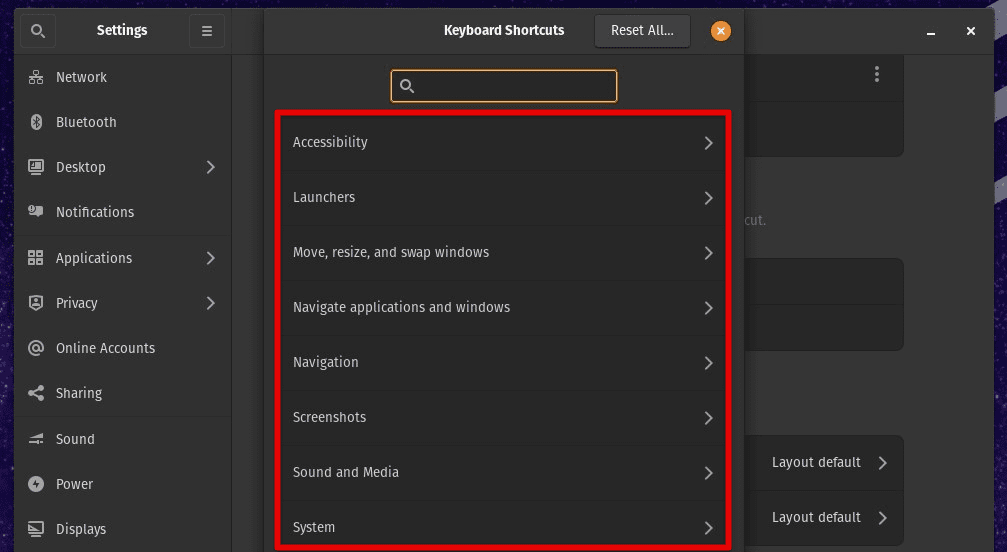Open the Sound and Media category chevron

pyautogui.click(x=708, y=473)
